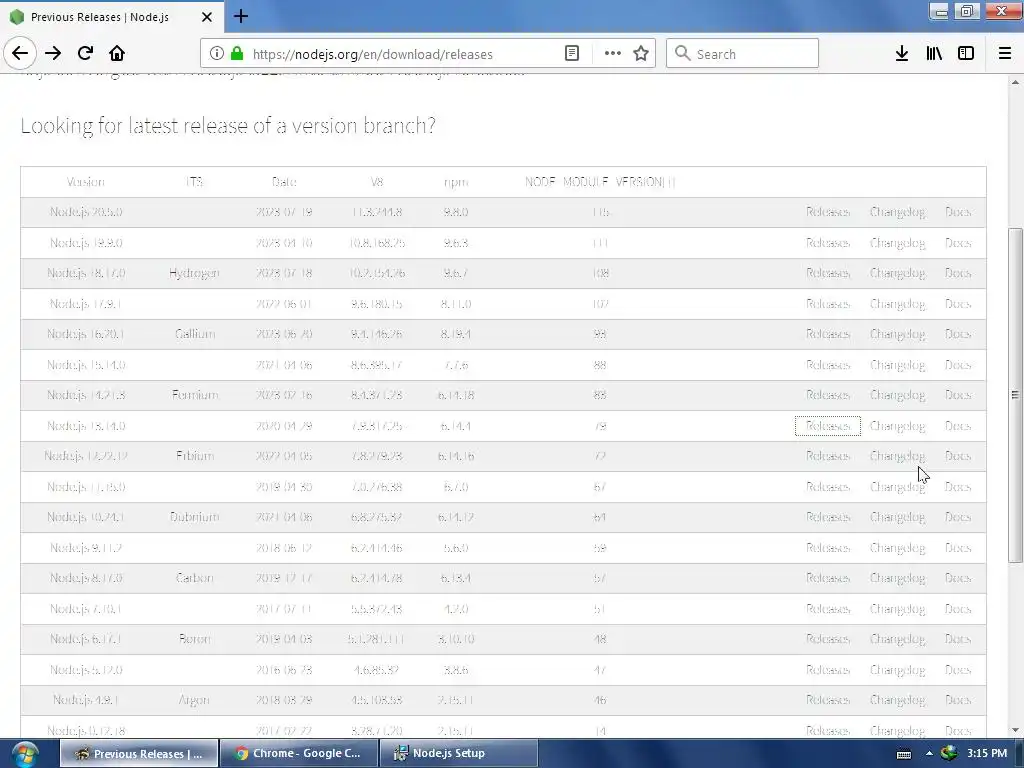Click the Hydrogen LTS codename cell
The image size is (1024, 768).
[x=195, y=273]
